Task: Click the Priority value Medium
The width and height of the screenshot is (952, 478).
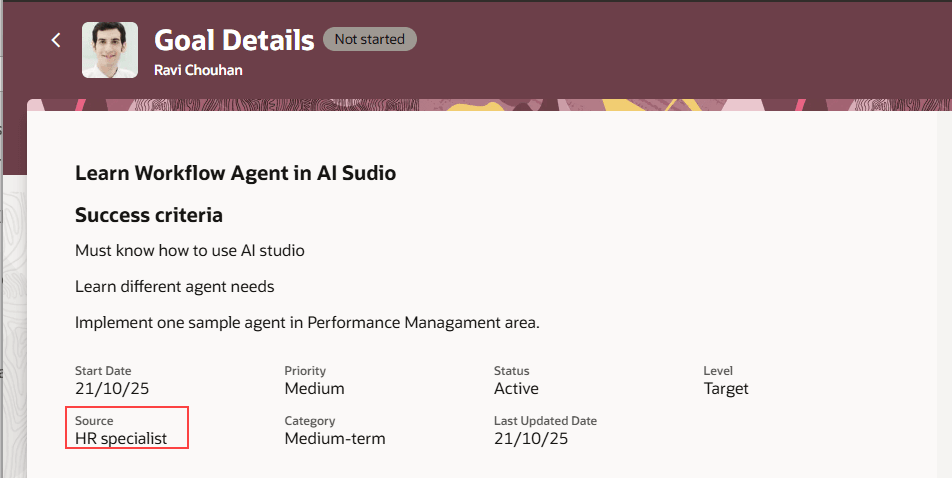Action: click(x=314, y=388)
